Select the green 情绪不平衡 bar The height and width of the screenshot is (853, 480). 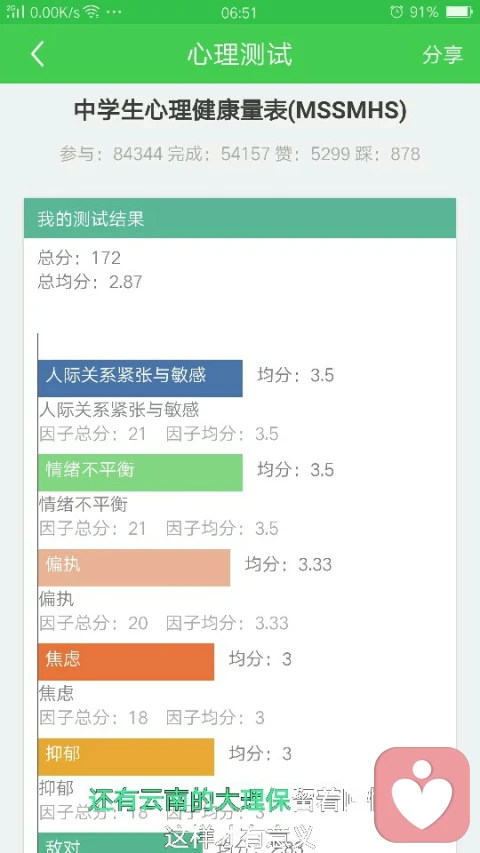pyautogui.click(x=140, y=473)
